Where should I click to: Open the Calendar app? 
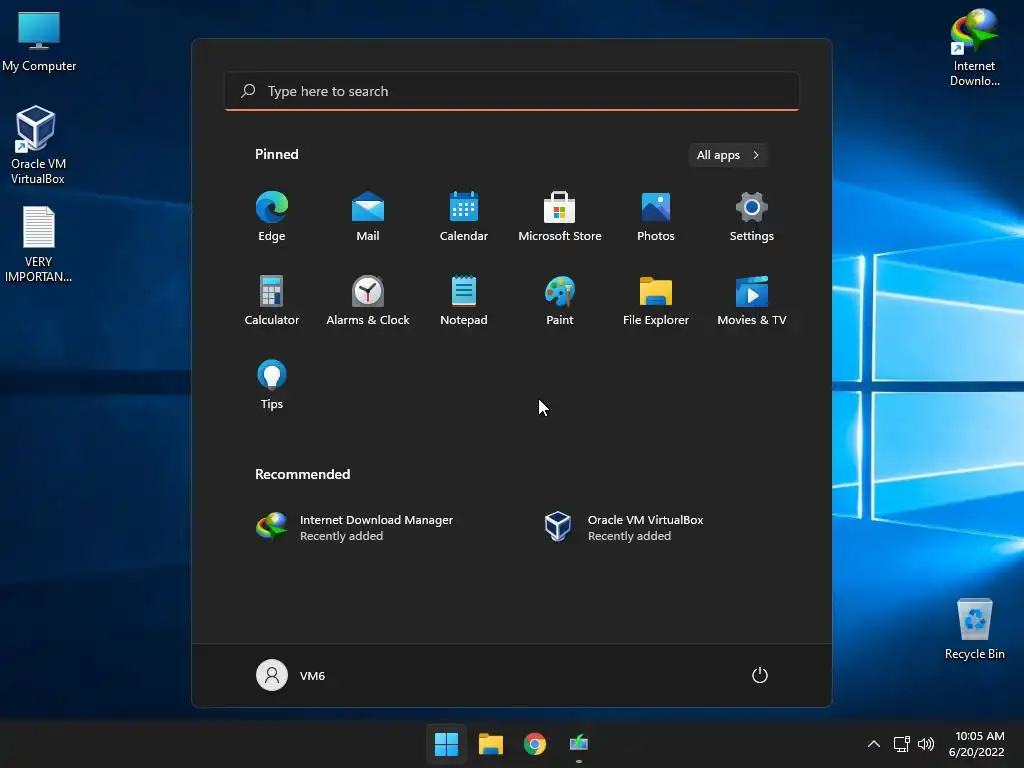click(464, 217)
